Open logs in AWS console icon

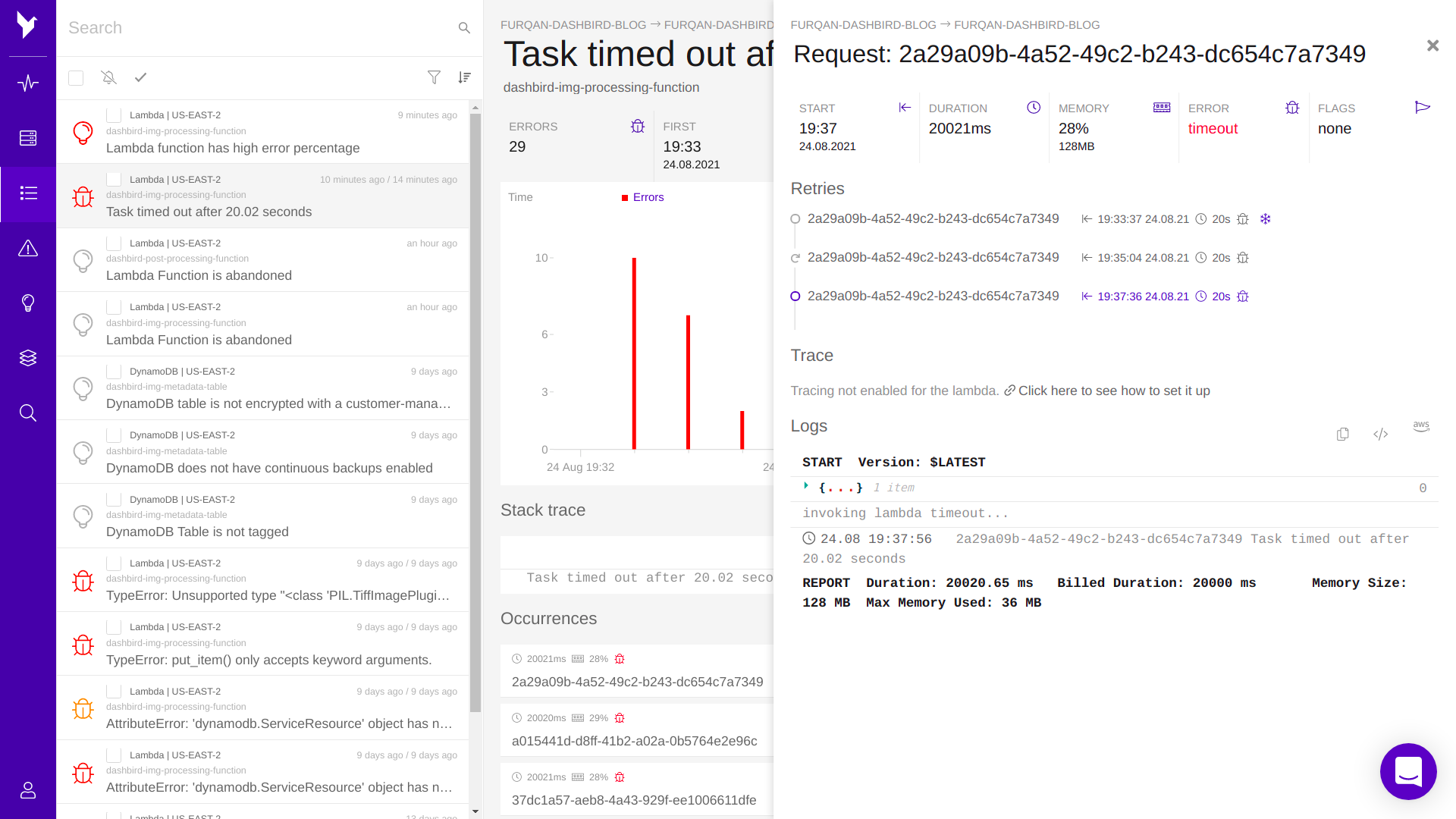[1421, 426]
